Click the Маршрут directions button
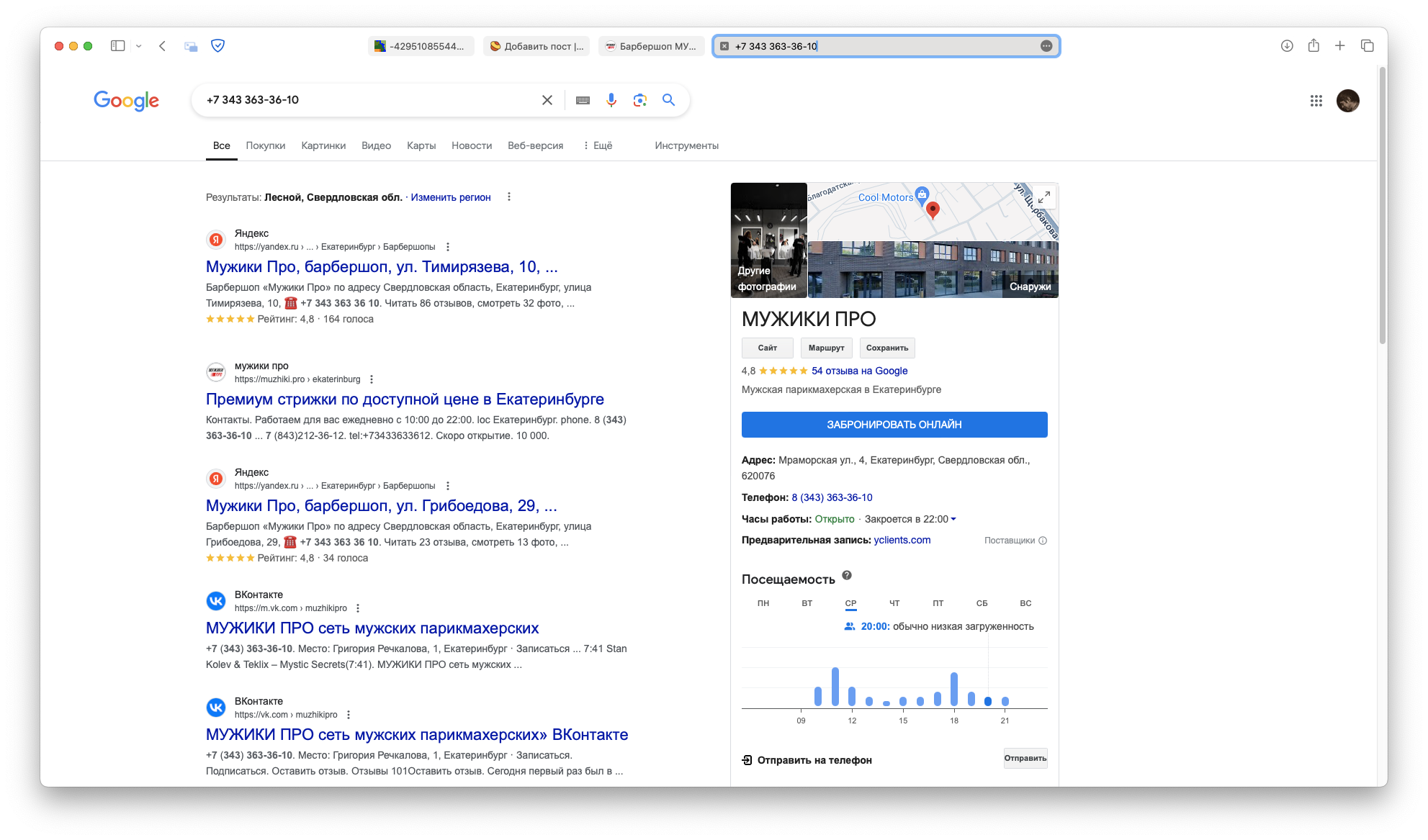Viewport: 1428px width, 840px height. [824, 347]
